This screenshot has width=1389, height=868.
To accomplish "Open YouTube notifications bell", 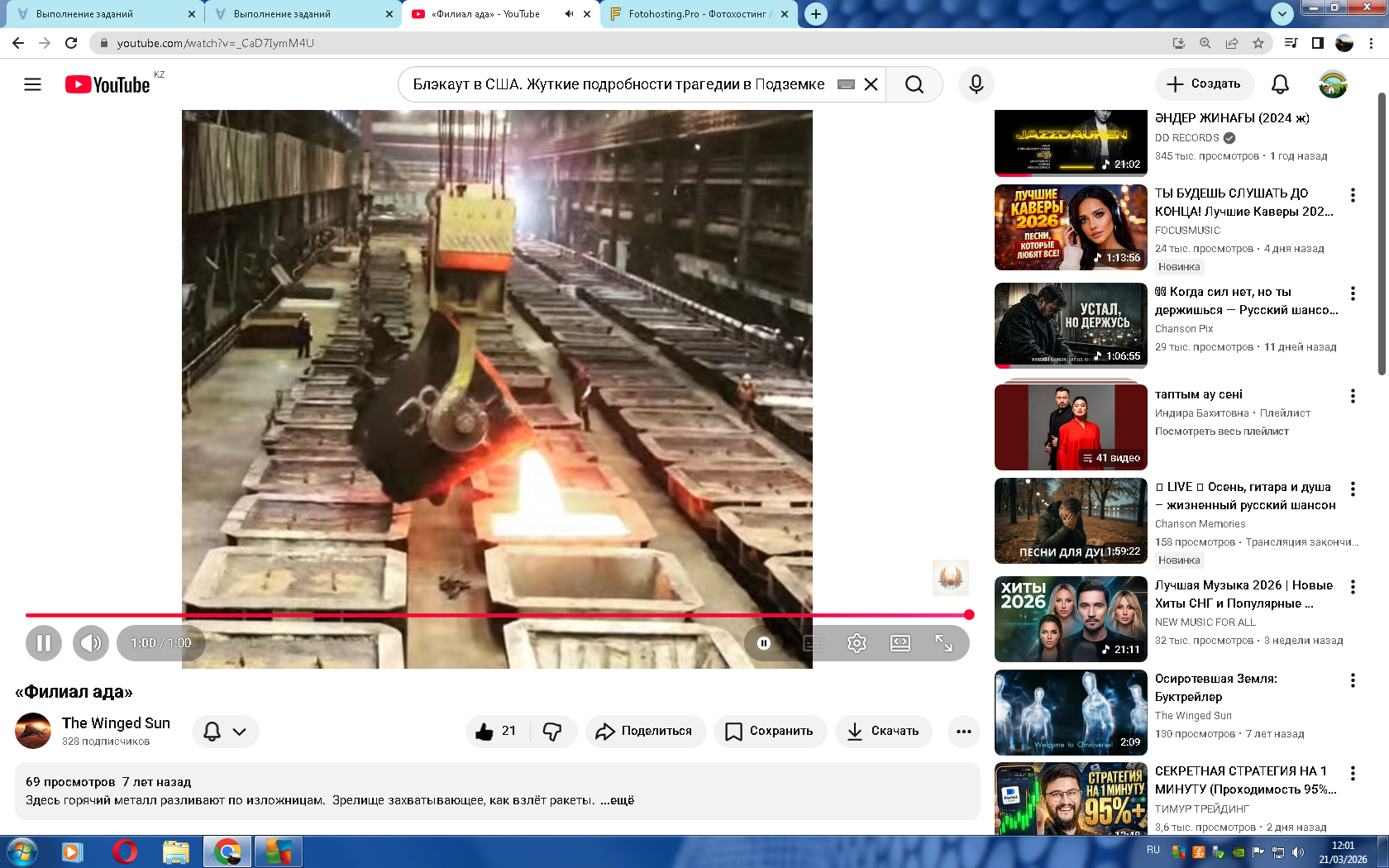I will [1280, 84].
